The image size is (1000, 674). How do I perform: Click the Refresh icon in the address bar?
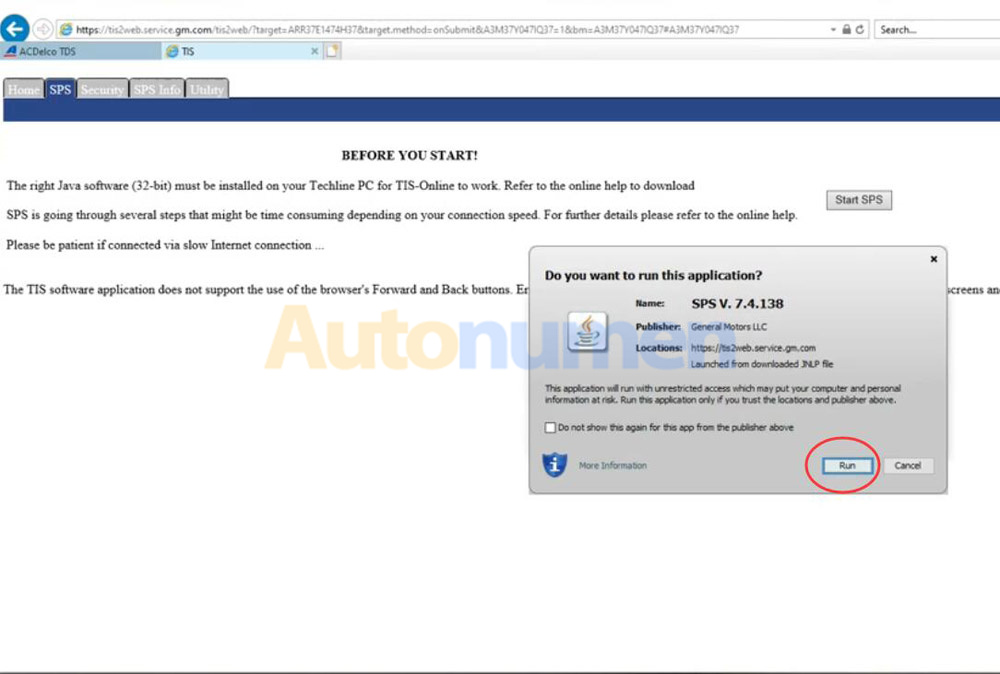[x=860, y=29]
